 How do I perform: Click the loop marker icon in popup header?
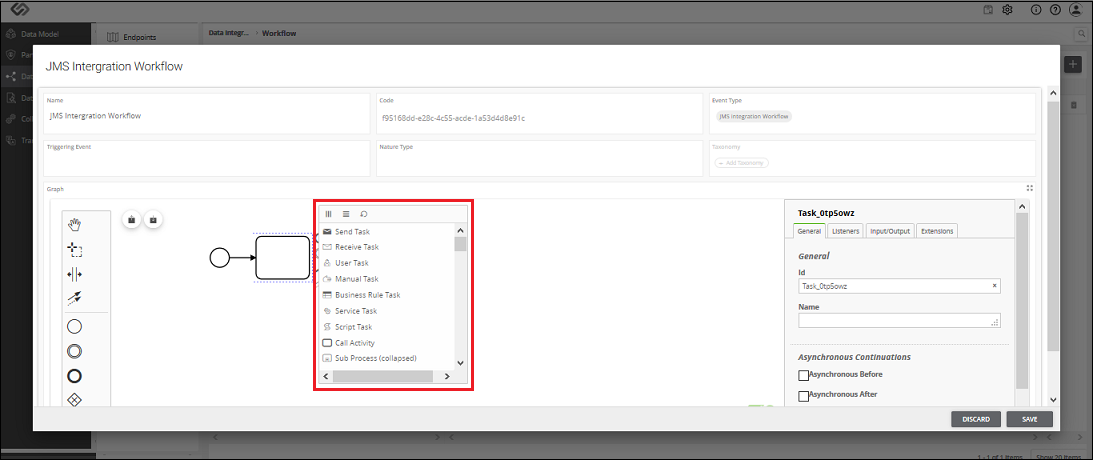coord(363,214)
